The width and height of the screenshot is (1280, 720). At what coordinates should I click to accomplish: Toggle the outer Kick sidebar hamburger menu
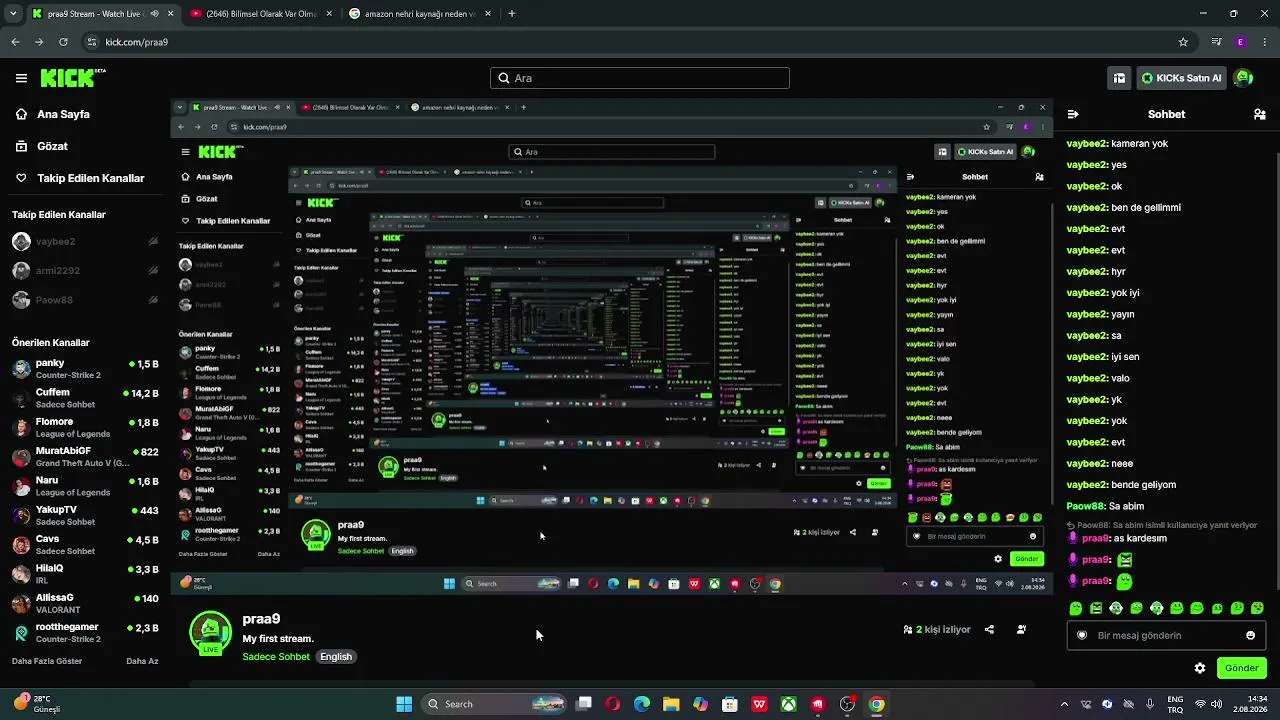[21, 78]
